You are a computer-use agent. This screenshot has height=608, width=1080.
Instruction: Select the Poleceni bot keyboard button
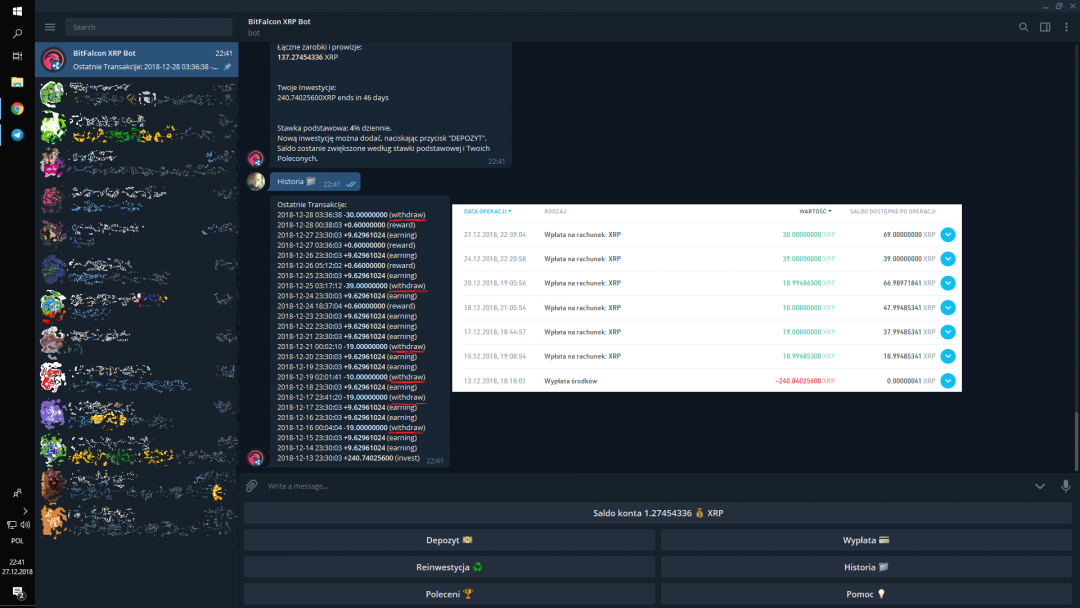point(448,594)
